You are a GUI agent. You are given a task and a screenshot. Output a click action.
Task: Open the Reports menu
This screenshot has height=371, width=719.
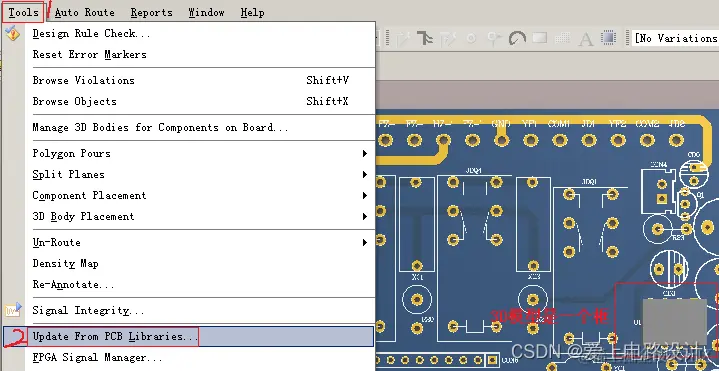point(151,12)
